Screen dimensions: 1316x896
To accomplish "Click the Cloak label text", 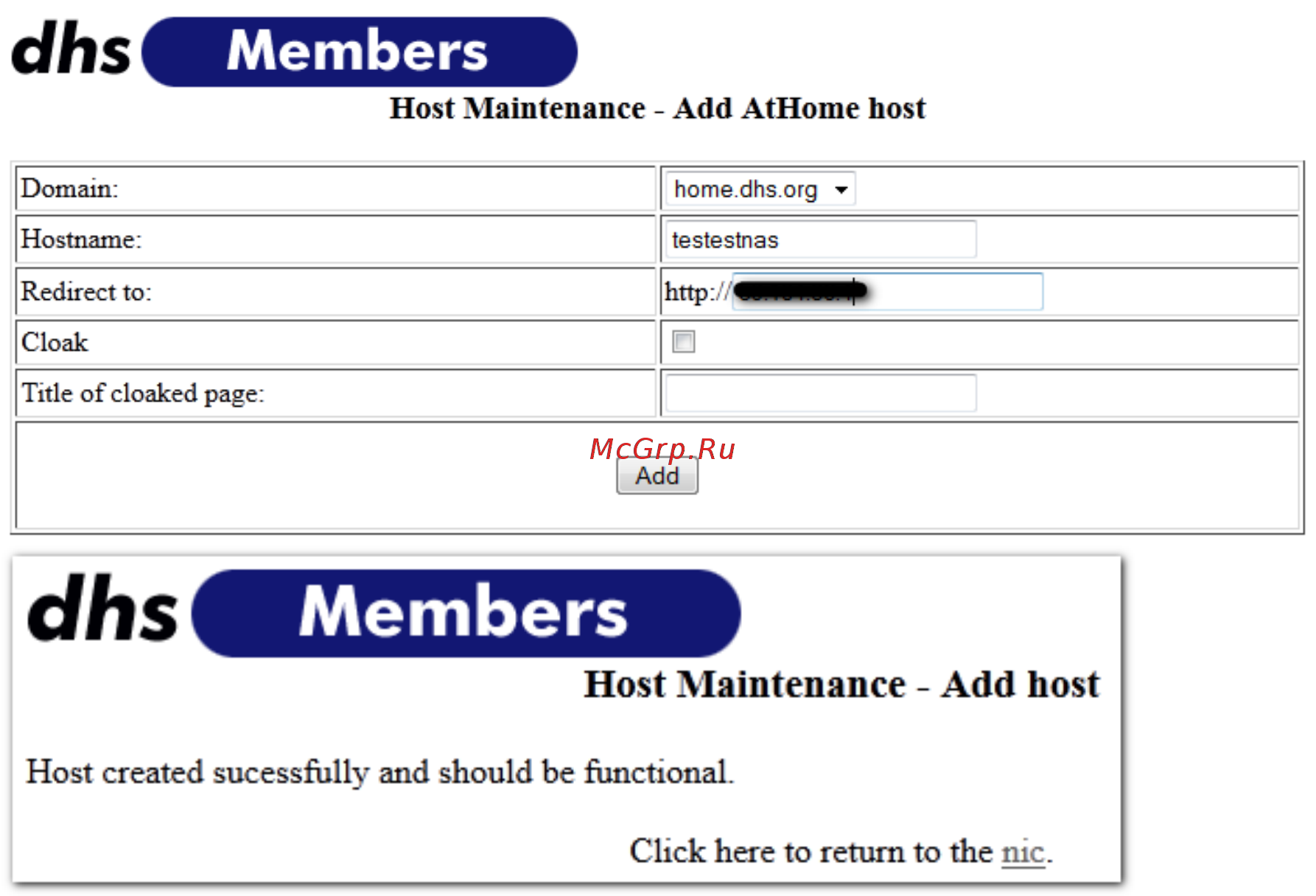I will (x=55, y=343).
